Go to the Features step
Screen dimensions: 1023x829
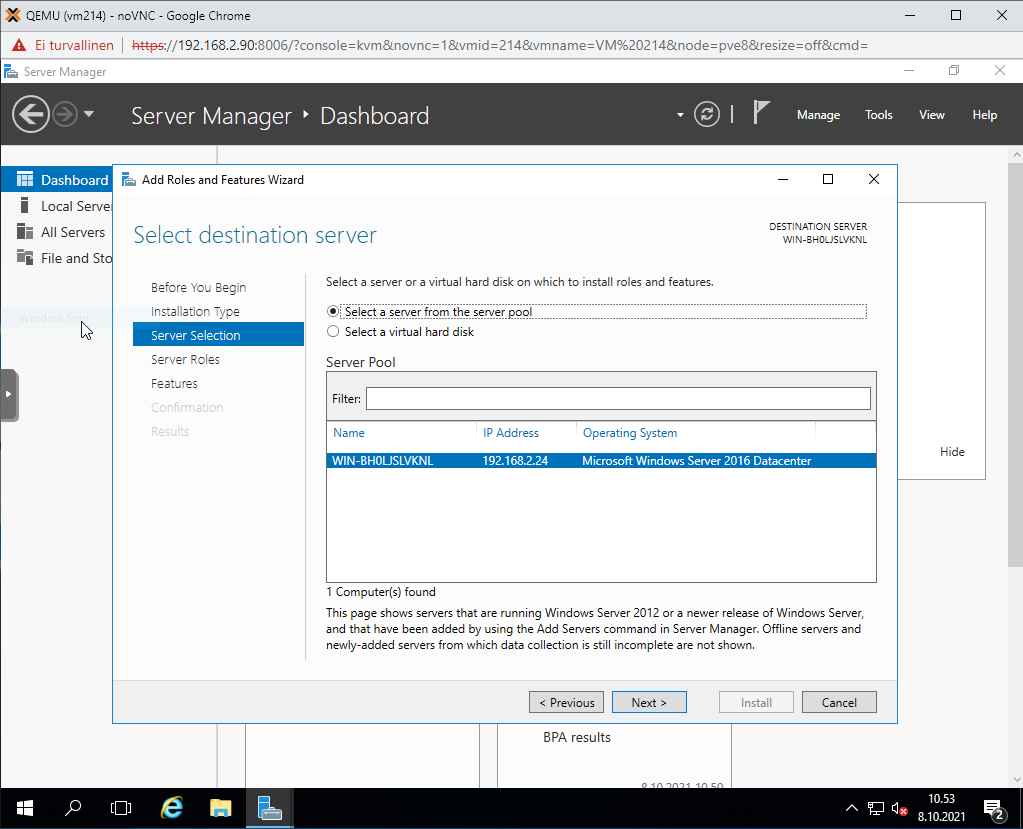[x=174, y=384]
